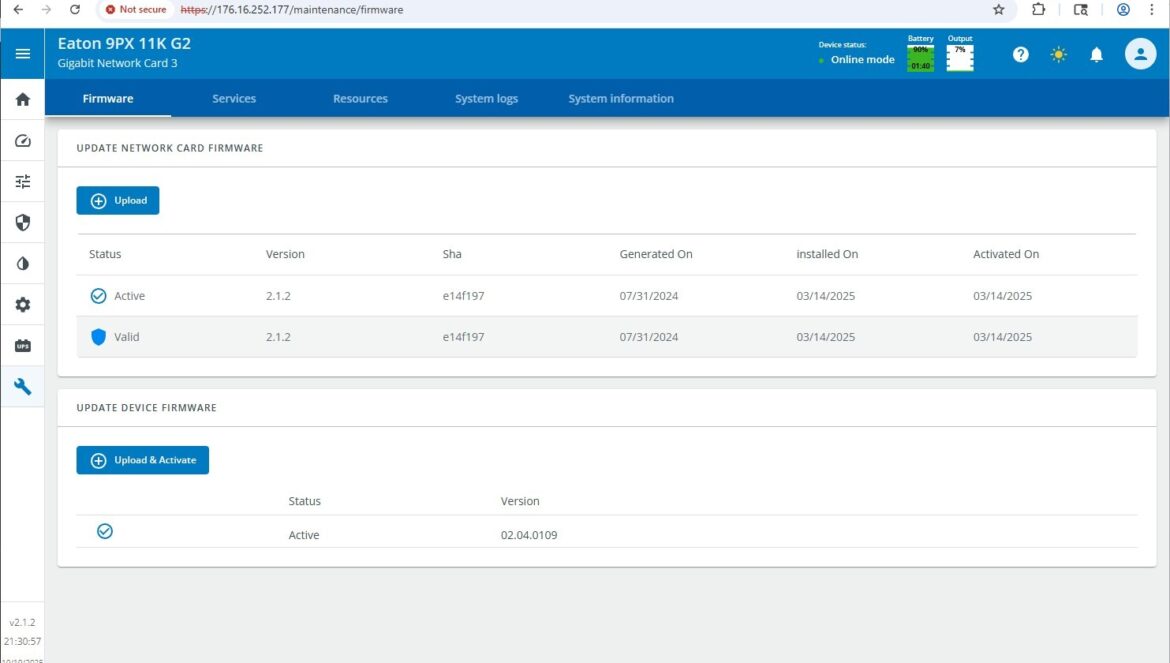Open the Controls sliders sidebar icon

pyautogui.click(x=22, y=182)
